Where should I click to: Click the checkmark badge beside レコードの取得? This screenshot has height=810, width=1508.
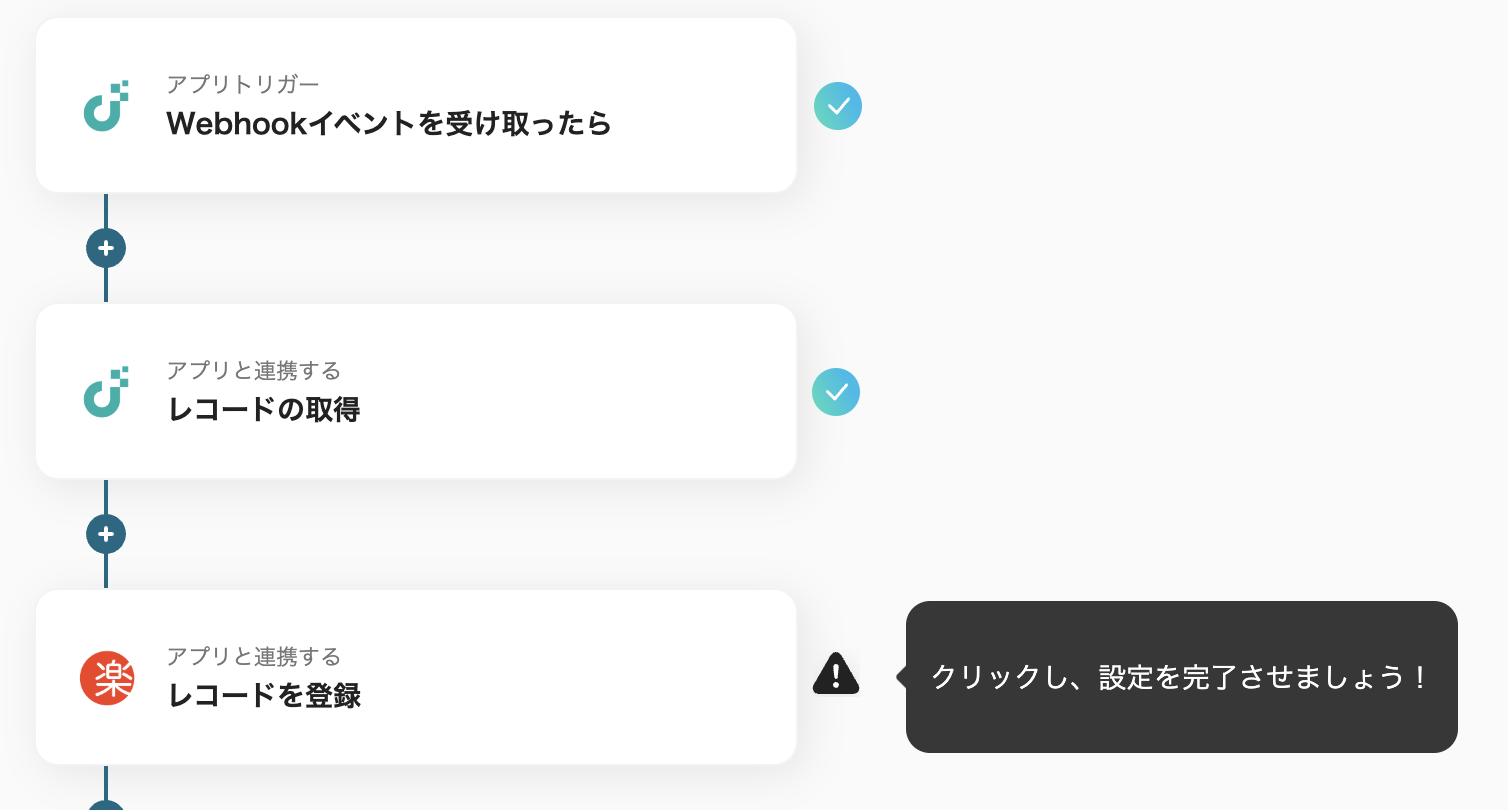tap(836, 392)
